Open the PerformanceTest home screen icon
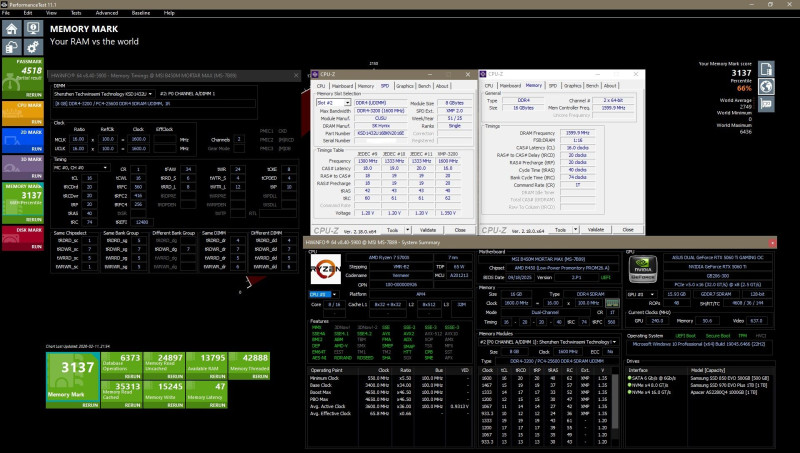The height and width of the screenshot is (453, 800). 12,29
